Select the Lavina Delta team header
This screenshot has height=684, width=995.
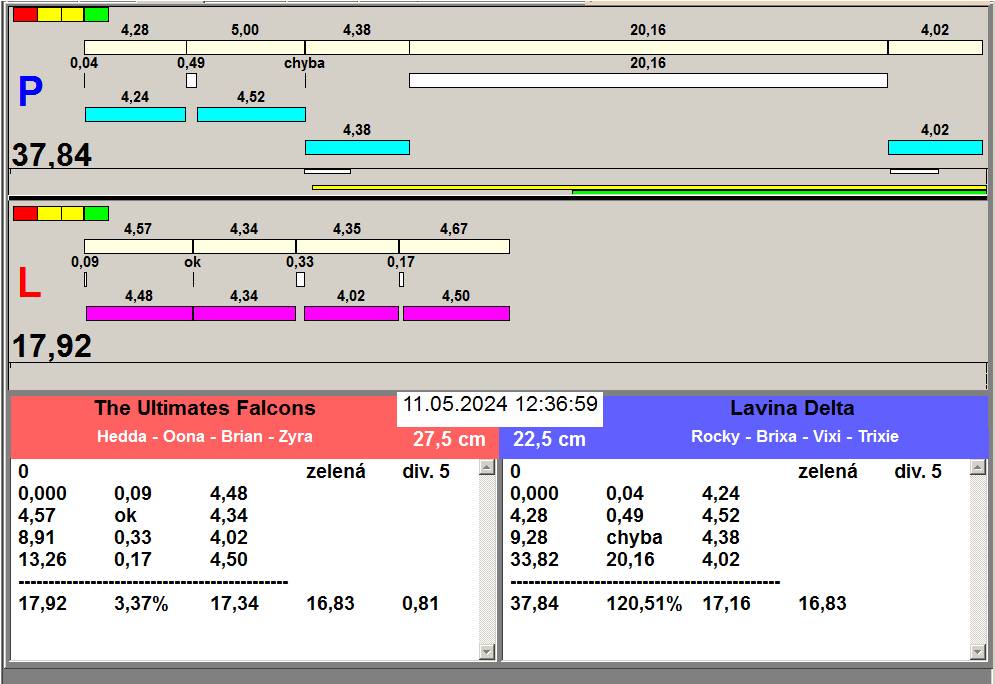click(x=792, y=408)
